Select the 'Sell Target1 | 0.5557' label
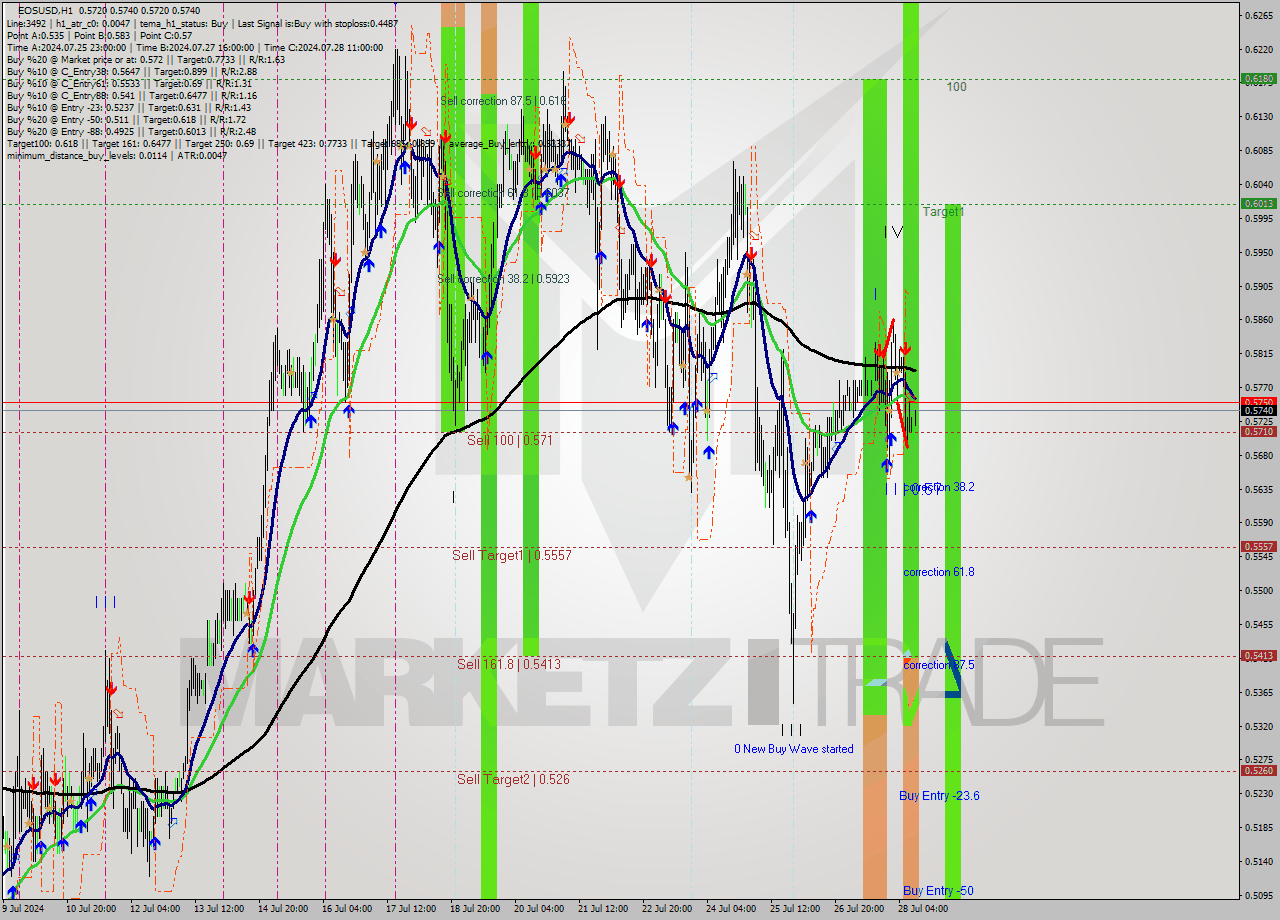 click(511, 555)
